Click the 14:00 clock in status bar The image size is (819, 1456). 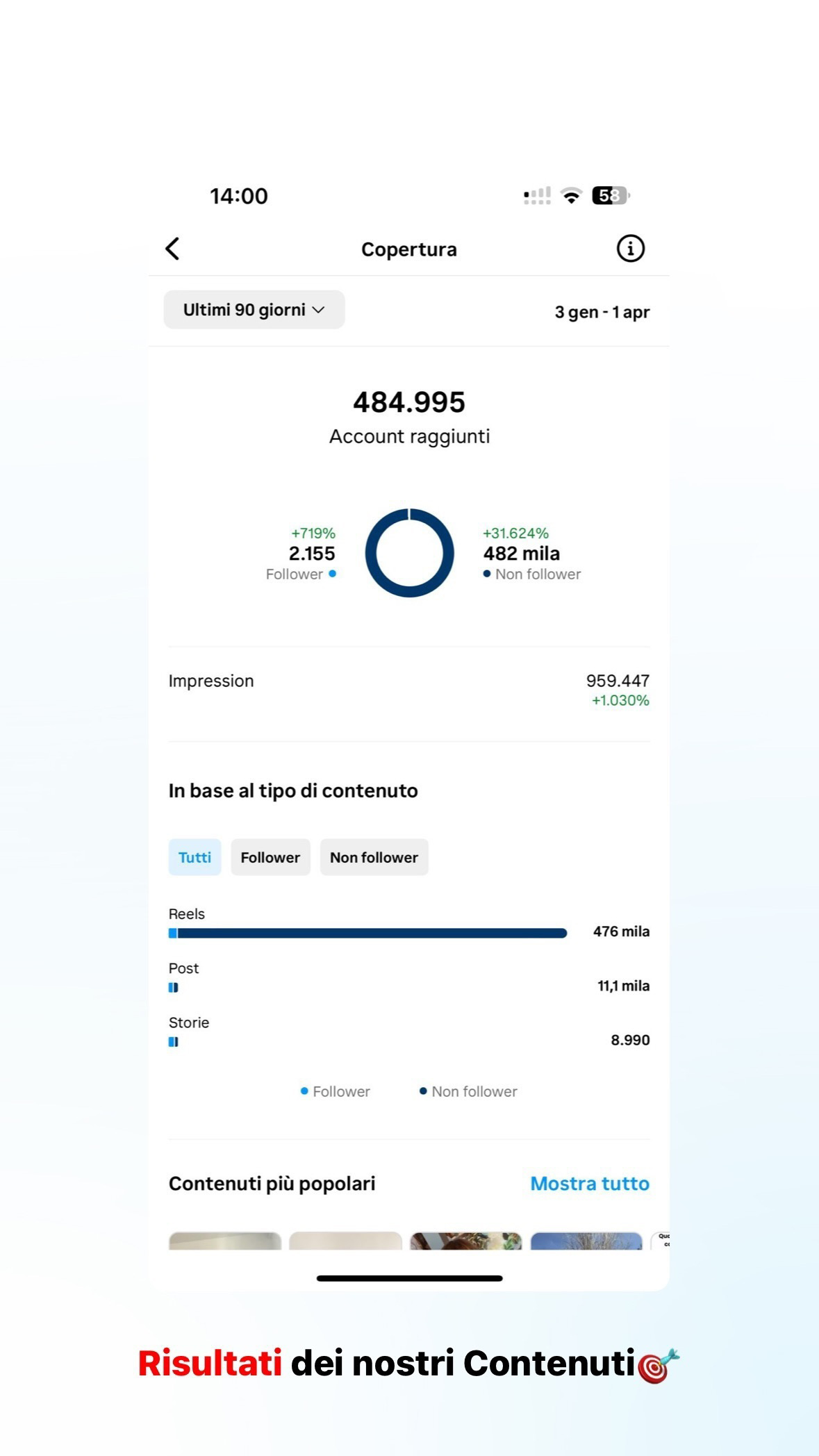point(239,196)
